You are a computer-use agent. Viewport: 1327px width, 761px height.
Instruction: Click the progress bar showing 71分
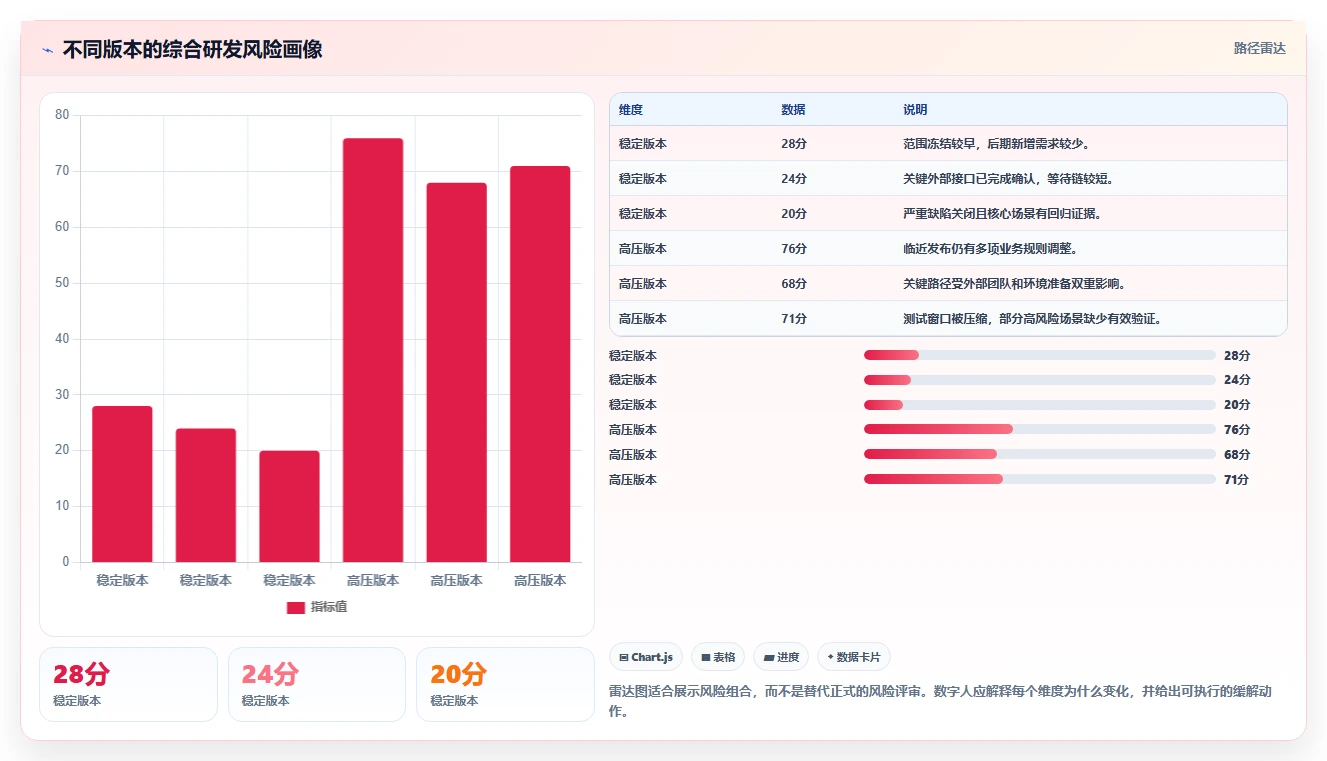tap(1040, 480)
